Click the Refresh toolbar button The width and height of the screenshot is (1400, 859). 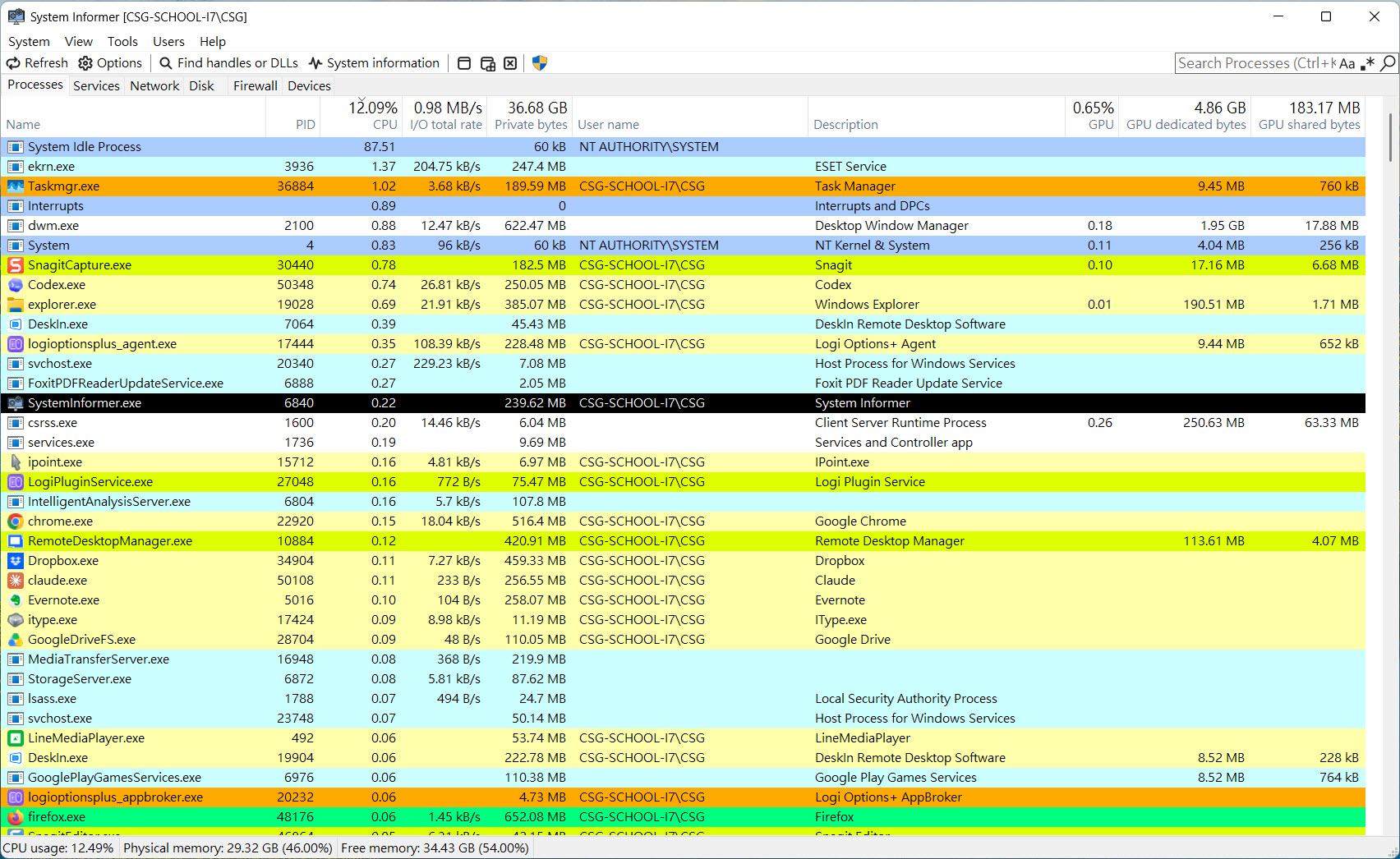pyautogui.click(x=37, y=63)
